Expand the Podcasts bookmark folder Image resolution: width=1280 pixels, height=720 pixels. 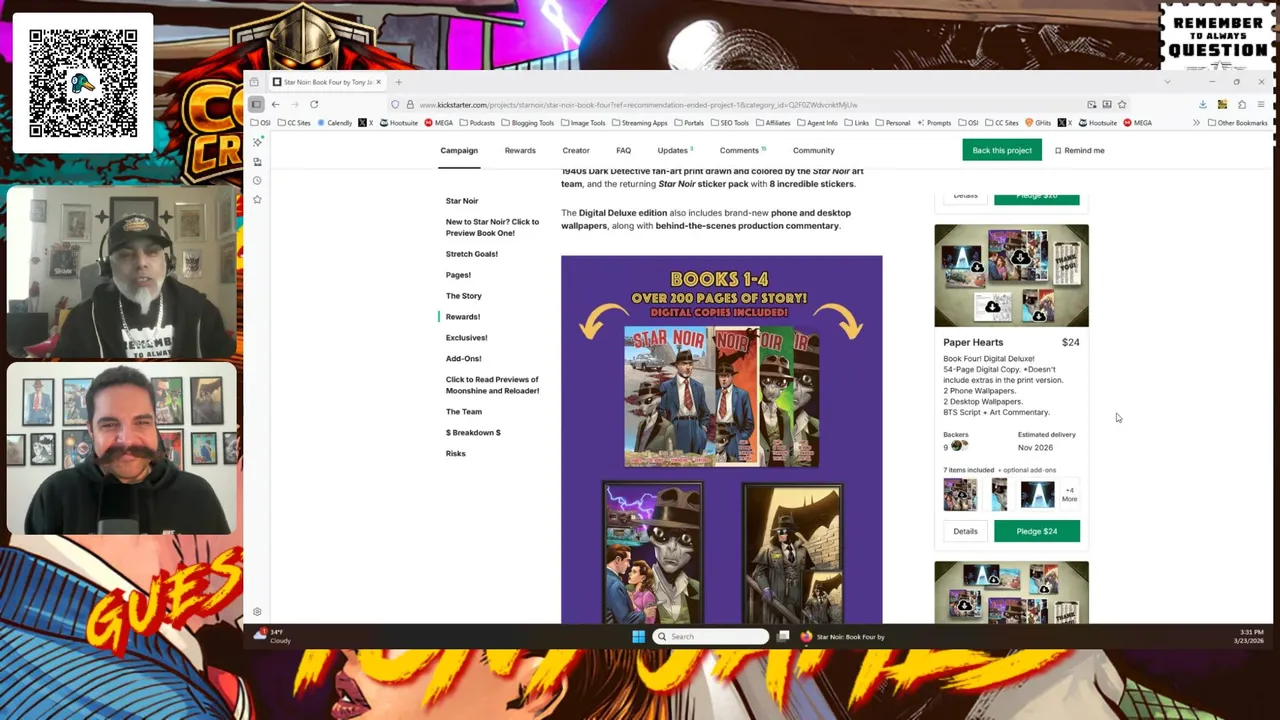pos(476,123)
